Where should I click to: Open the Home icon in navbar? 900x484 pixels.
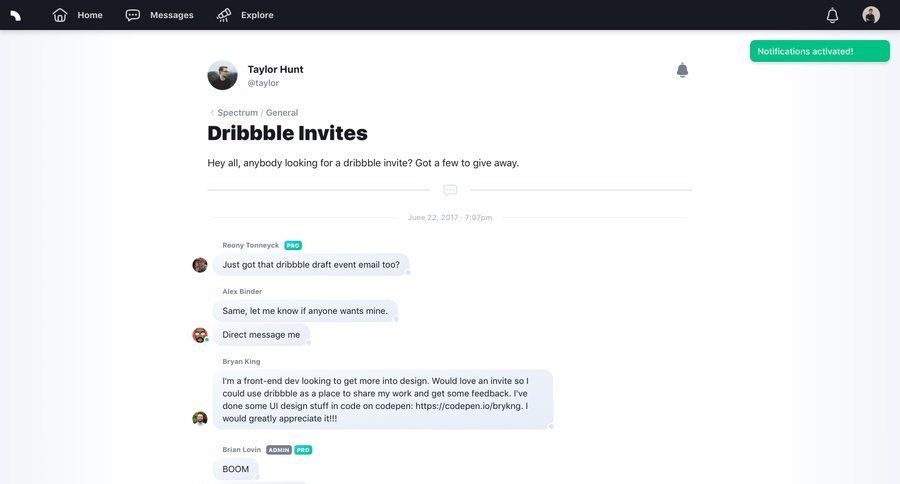(x=60, y=15)
